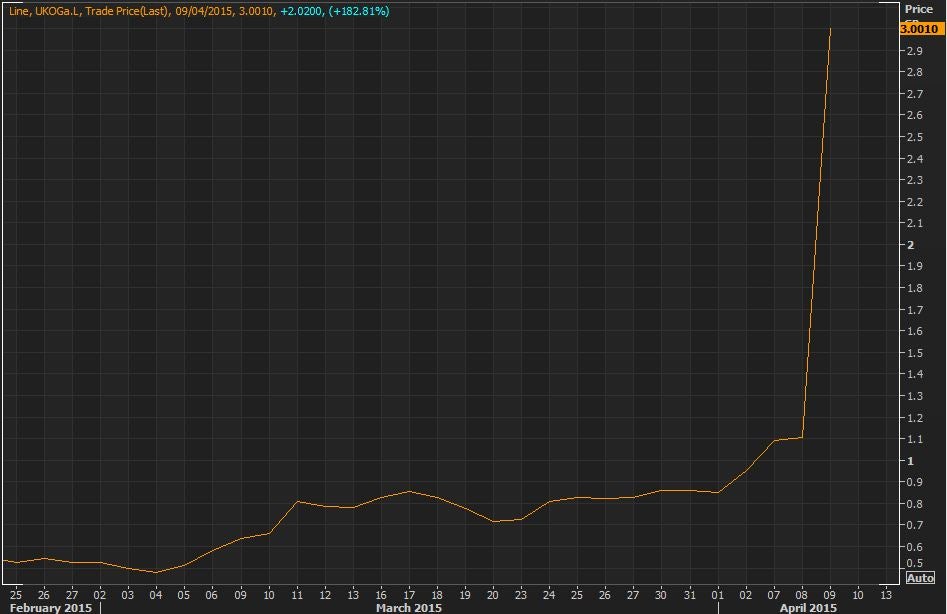This screenshot has width=947, height=614.
Task: Click the April 2015 month label
Action: pos(808,607)
